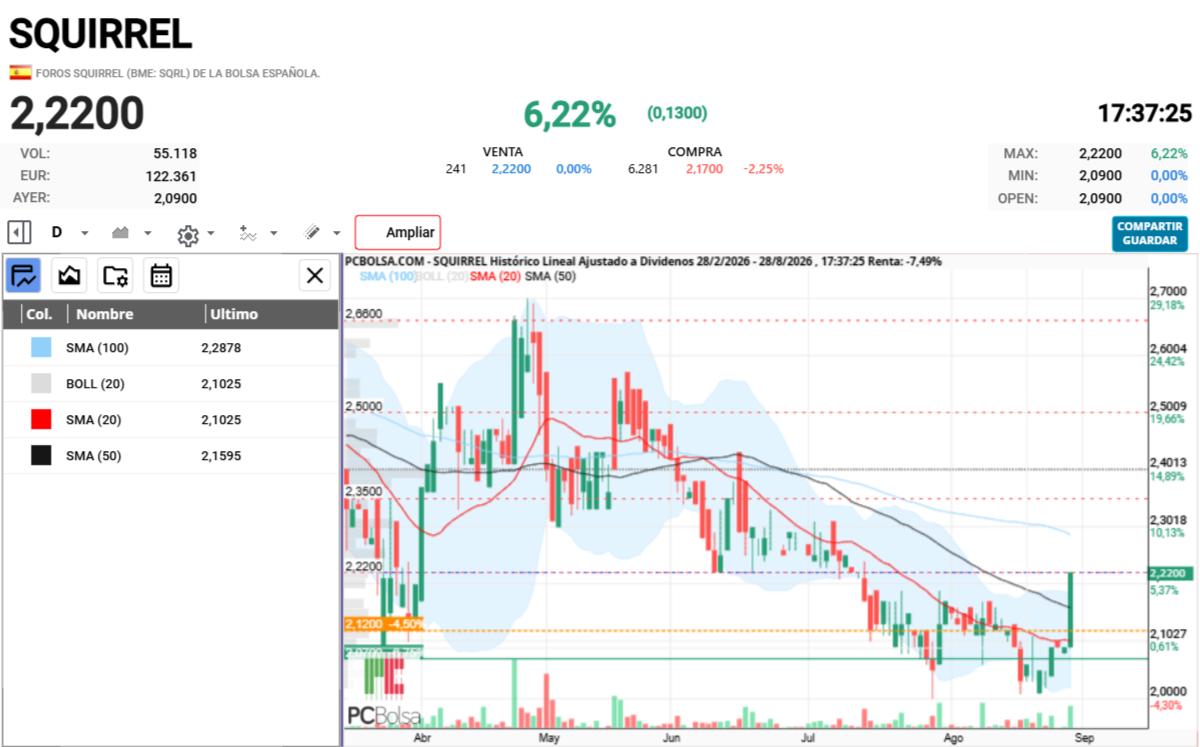Click the SMA (50) black swatch

tap(41, 456)
